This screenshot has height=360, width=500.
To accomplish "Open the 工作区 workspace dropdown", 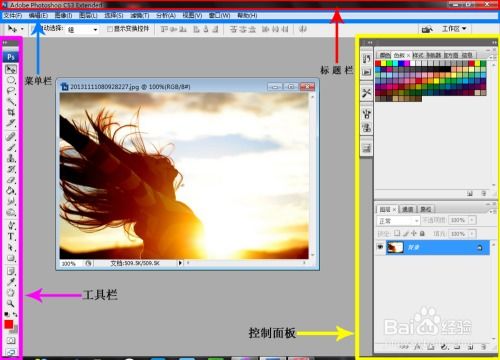I will [x=454, y=29].
